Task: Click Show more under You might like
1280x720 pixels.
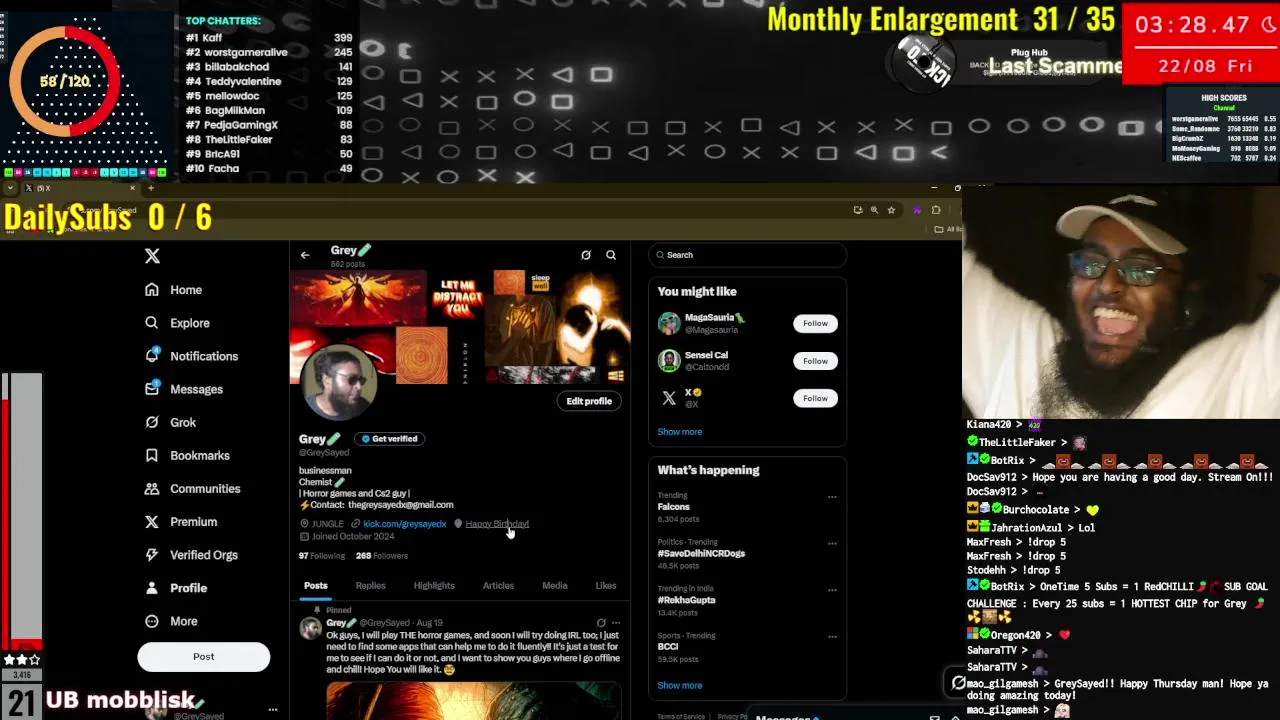Action: [680, 432]
